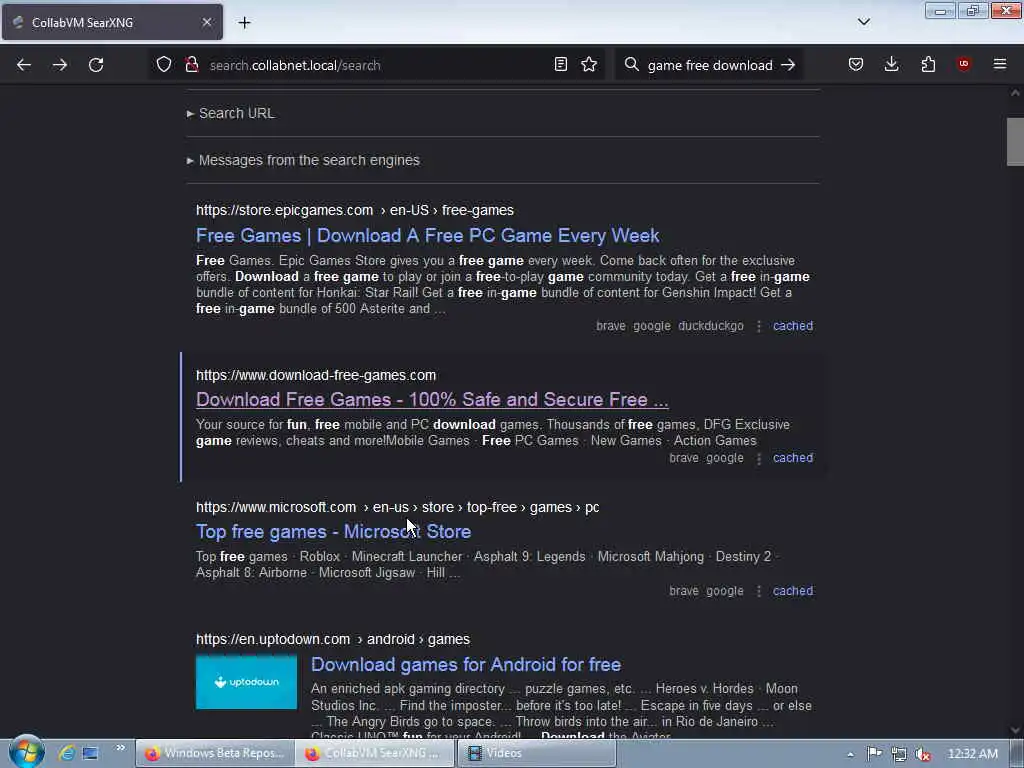Open Top free games Microsoft Store link
Image resolution: width=1024 pixels, height=768 pixels.
[x=333, y=531]
